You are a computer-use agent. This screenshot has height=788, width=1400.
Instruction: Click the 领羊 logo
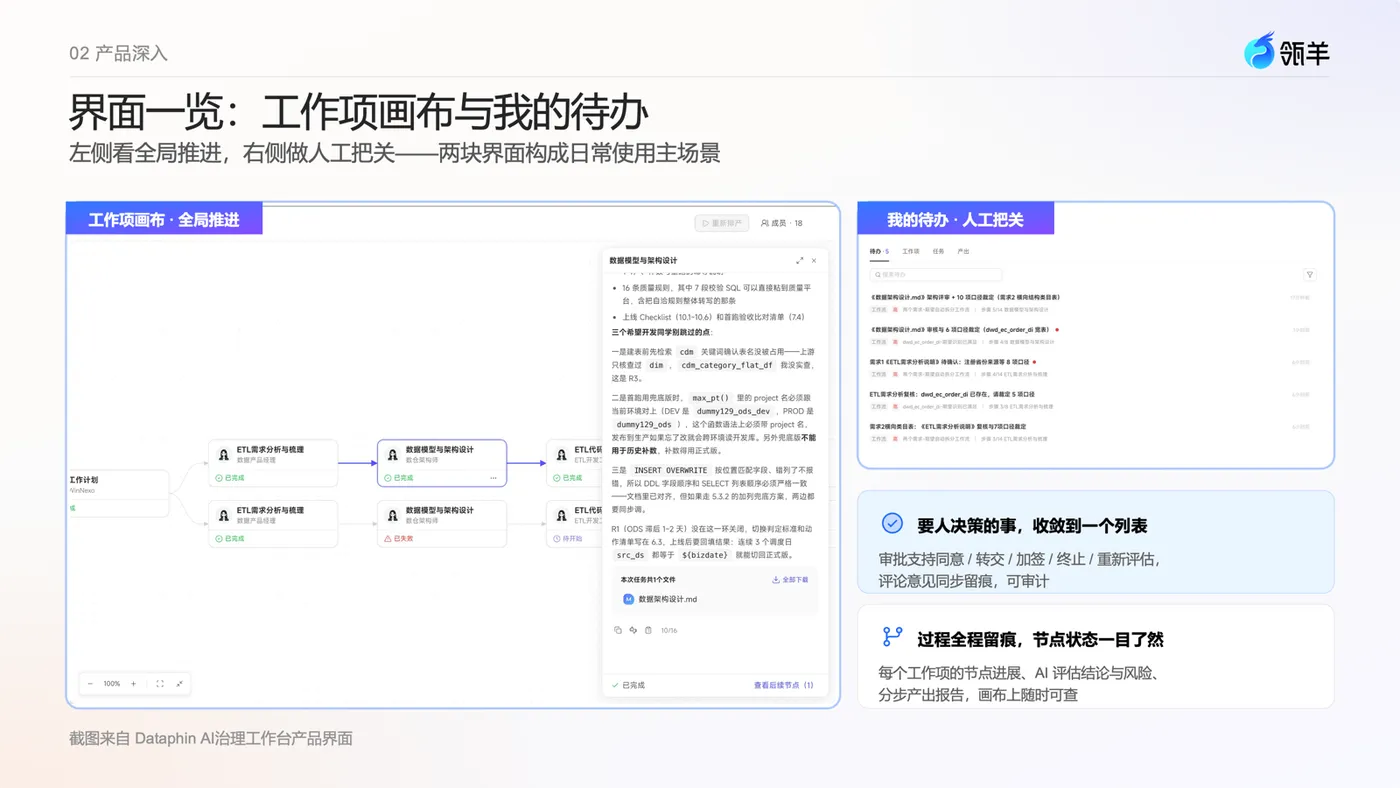1287,52
